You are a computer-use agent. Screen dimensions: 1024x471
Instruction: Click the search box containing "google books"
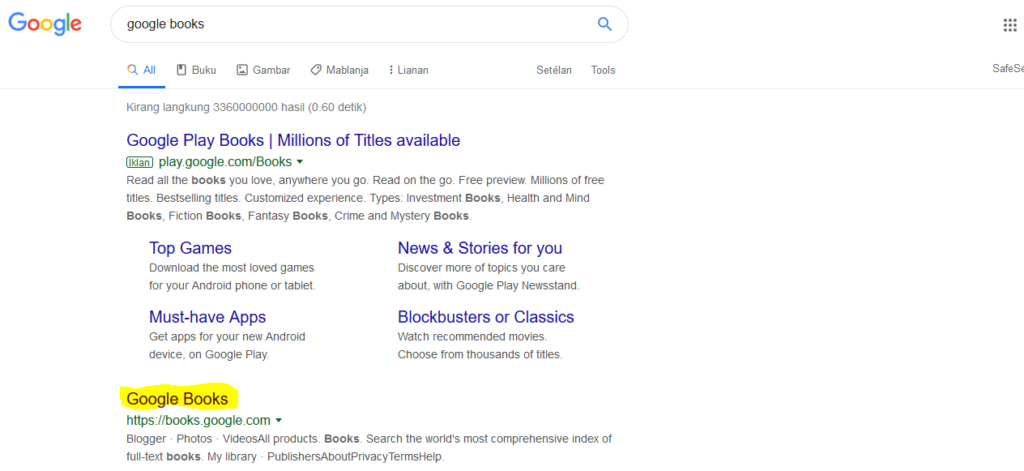click(x=369, y=25)
